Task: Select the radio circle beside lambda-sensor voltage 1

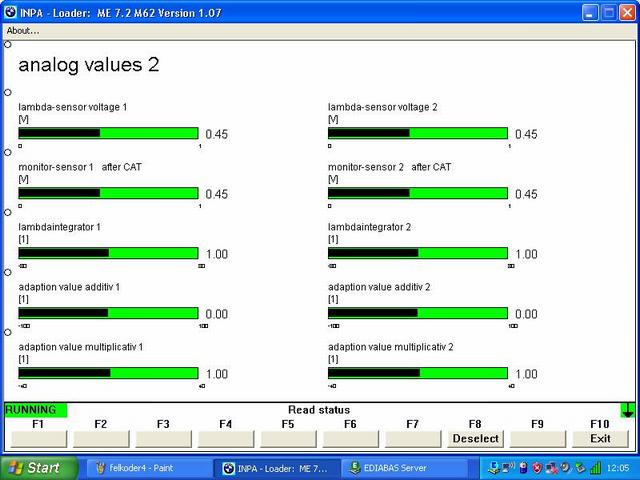Action: point(8,92)
